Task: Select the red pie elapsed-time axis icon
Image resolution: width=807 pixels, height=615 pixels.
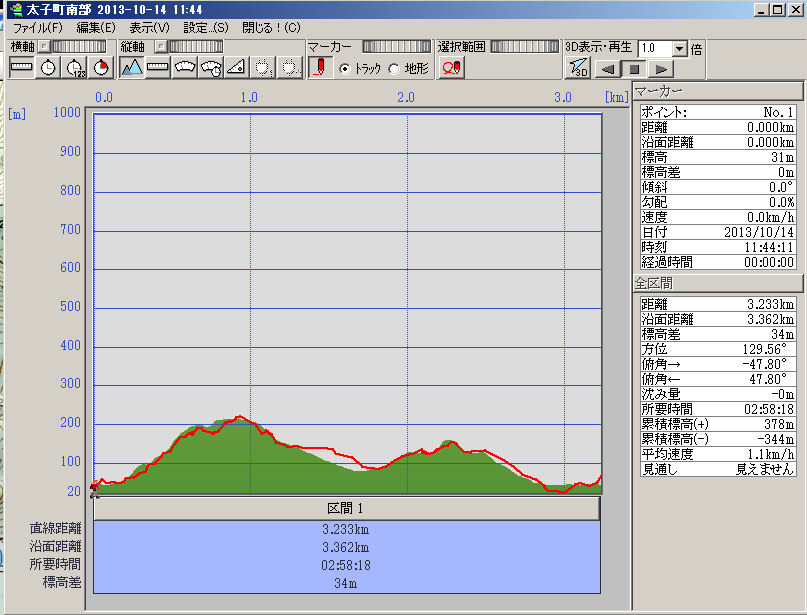Action: (101, 68)
